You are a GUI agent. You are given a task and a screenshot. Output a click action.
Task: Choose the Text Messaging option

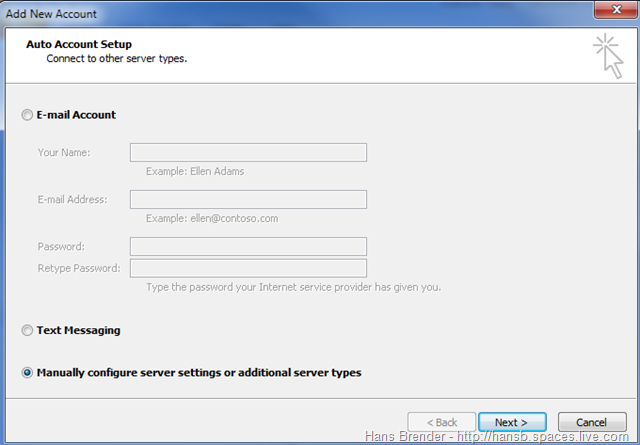[x=27, y=330]
